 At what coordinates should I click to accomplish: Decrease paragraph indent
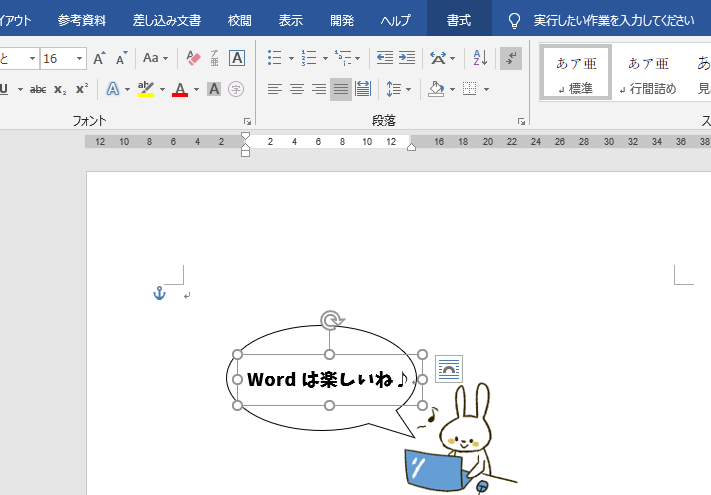point(385,58)
